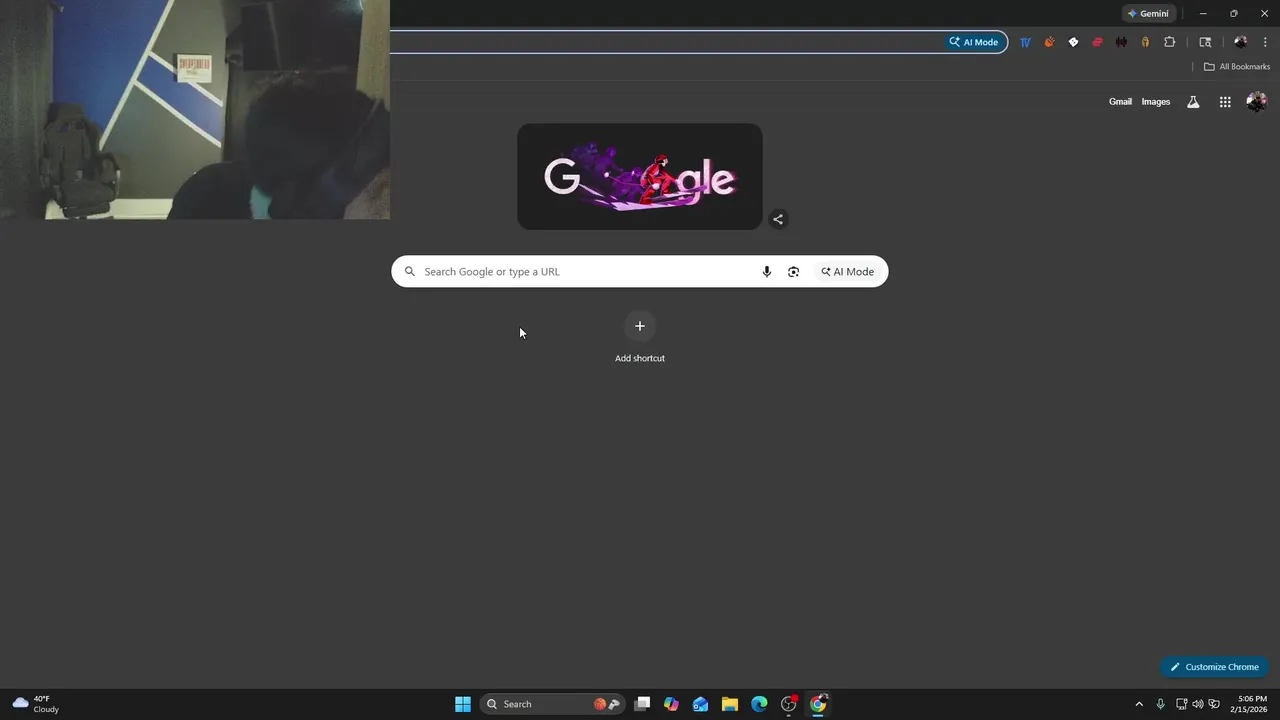Share the Google Doodle
Screen dimensions: 1280x720
coord(778,219)
